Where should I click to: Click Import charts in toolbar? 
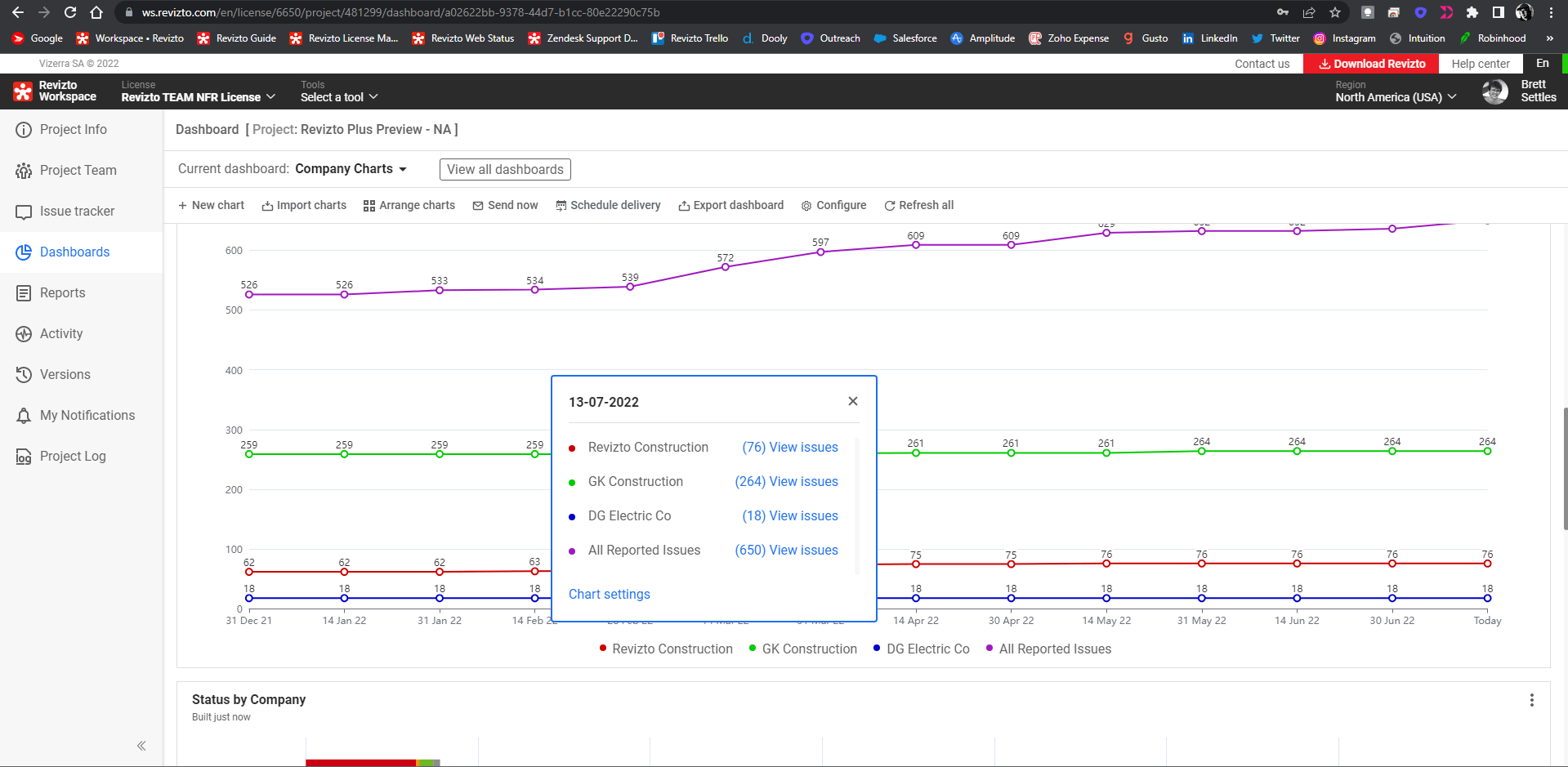coord(304,206)
